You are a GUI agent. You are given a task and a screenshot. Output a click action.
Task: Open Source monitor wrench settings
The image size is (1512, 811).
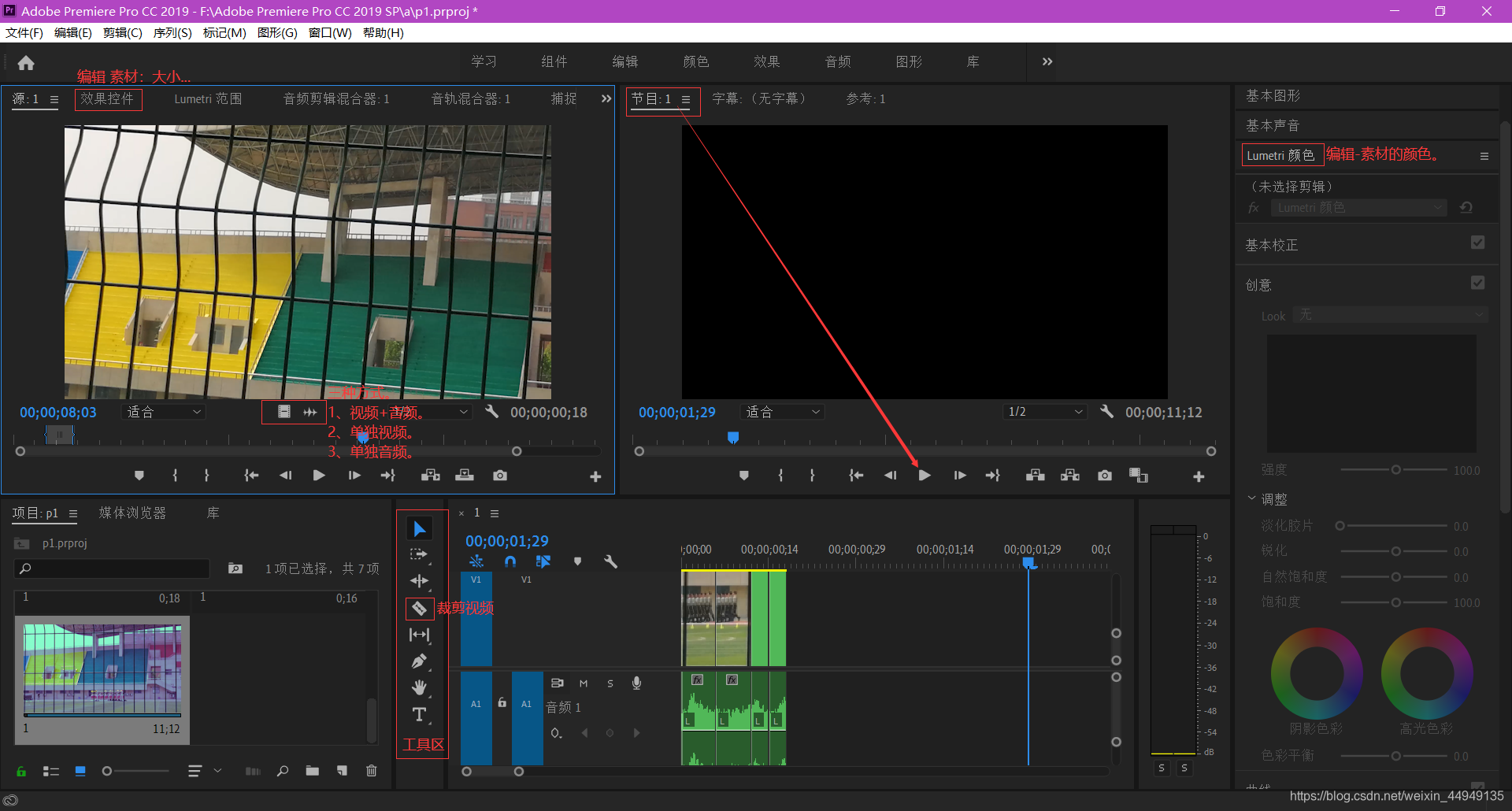click(x=491, y=411)
